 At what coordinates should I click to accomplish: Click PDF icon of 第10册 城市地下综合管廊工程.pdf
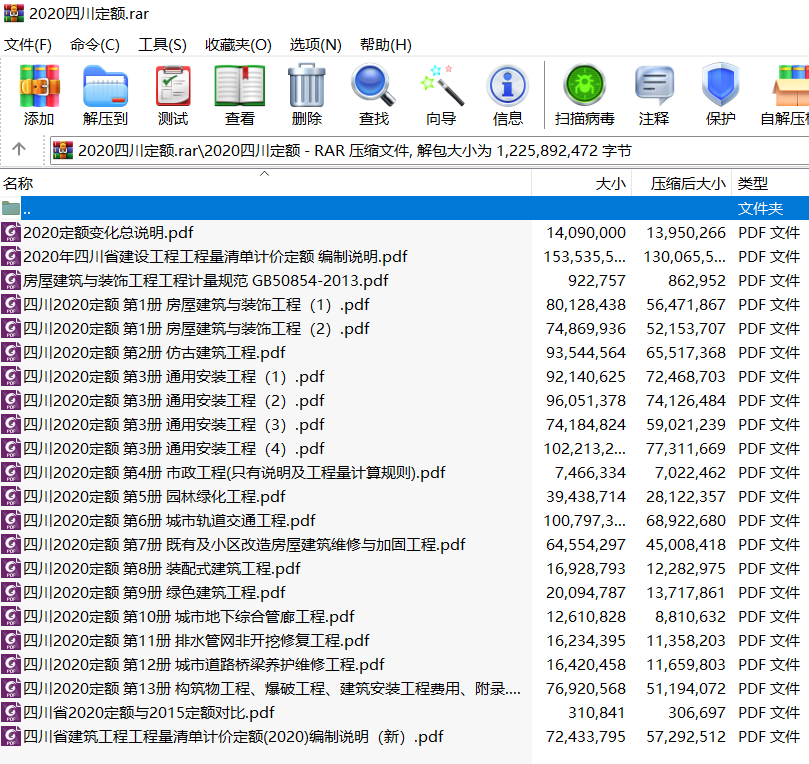point(11,616)
